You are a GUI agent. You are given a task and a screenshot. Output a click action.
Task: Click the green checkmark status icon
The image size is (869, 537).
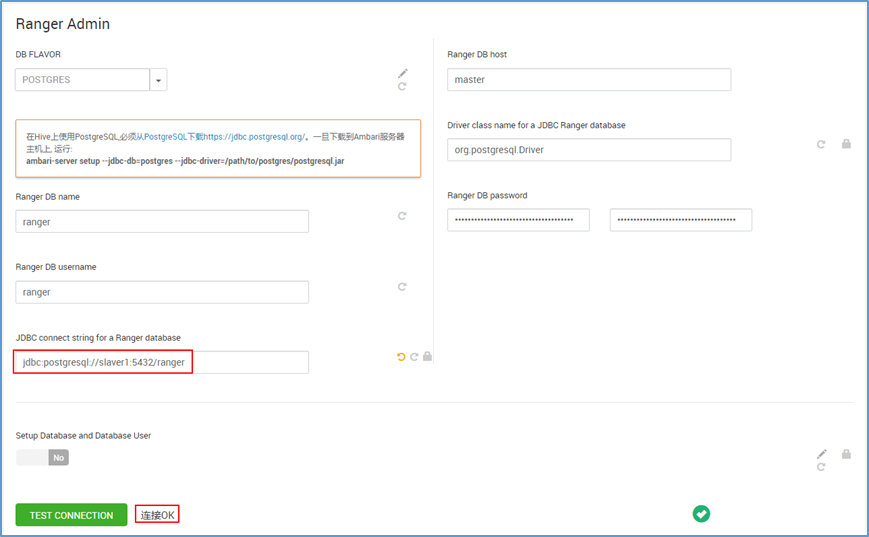(x=701, y=514)
